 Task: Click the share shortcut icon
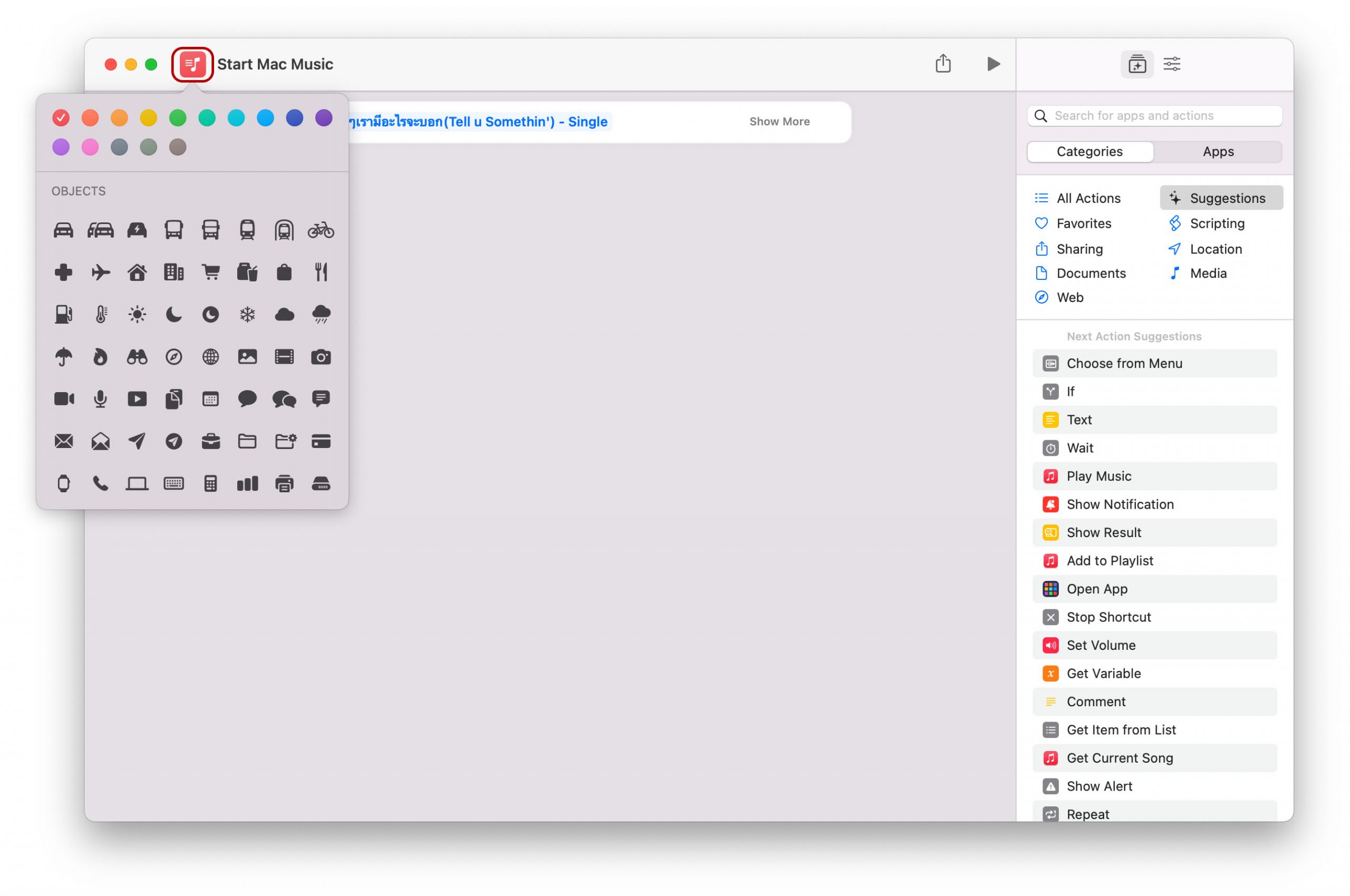942,63
